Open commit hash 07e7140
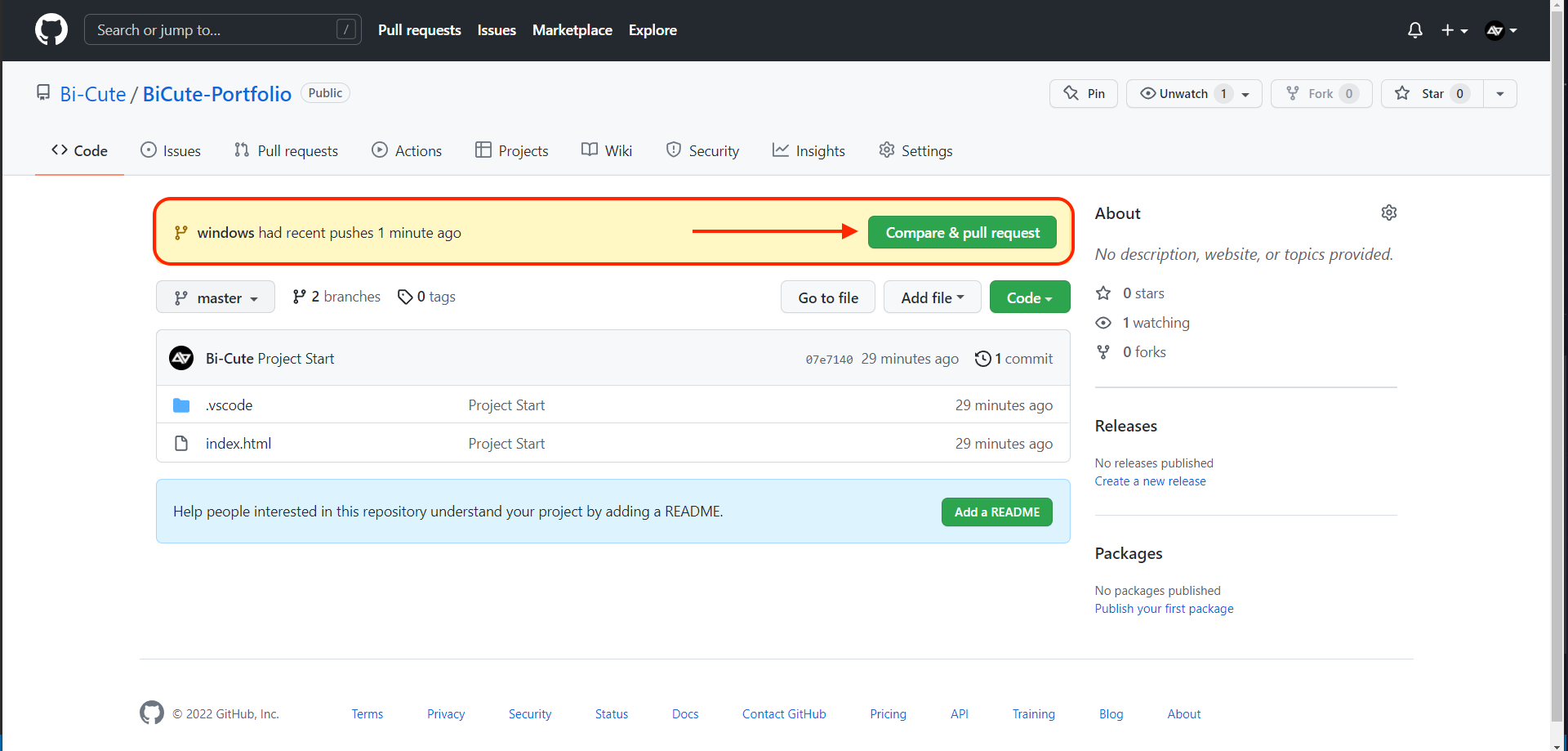 pos(829,360)
